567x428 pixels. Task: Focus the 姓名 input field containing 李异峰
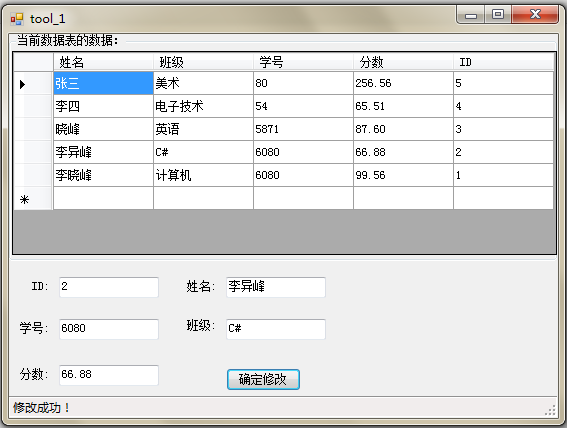[x=276, y=287]
